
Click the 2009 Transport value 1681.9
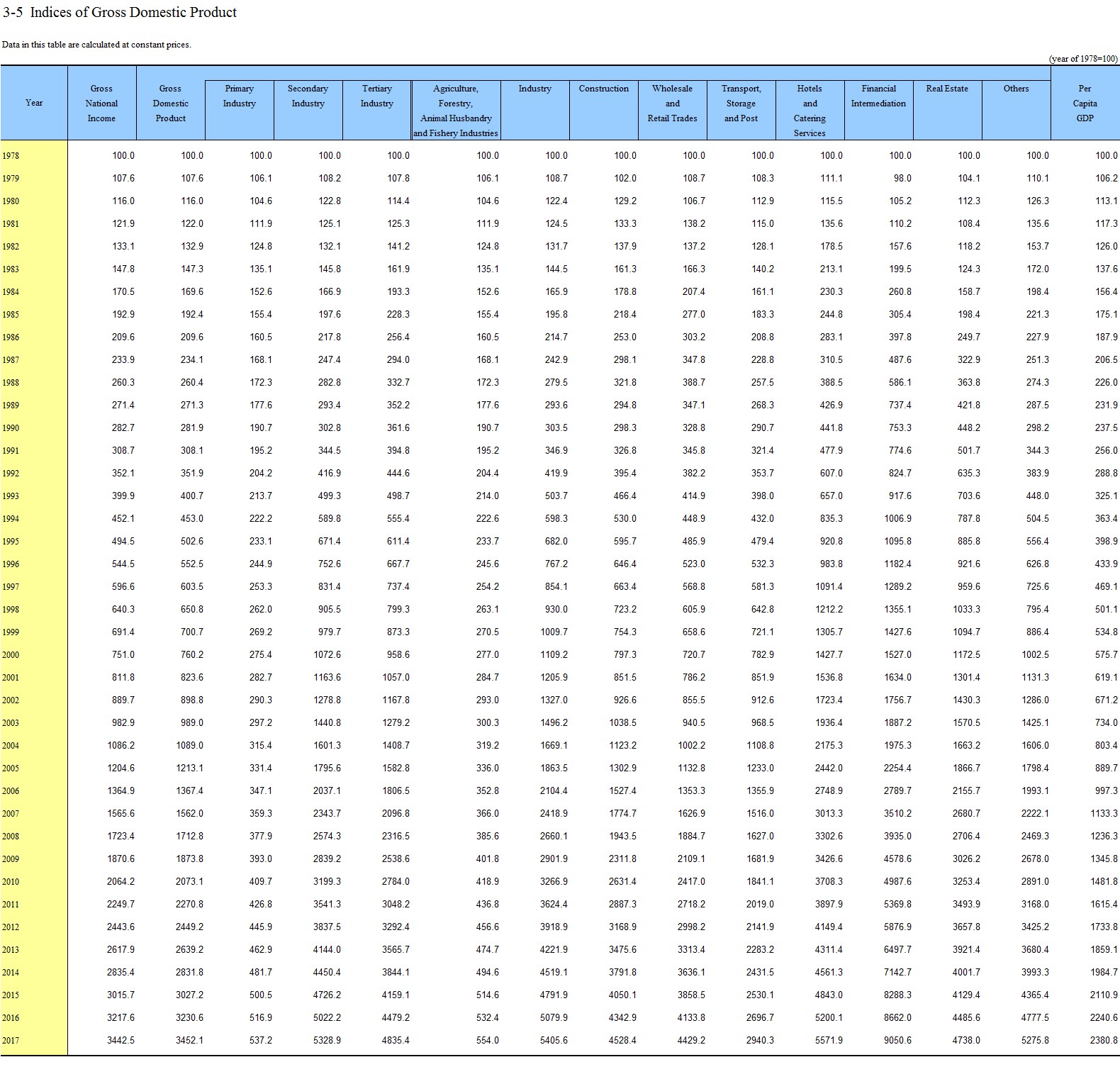760,859
